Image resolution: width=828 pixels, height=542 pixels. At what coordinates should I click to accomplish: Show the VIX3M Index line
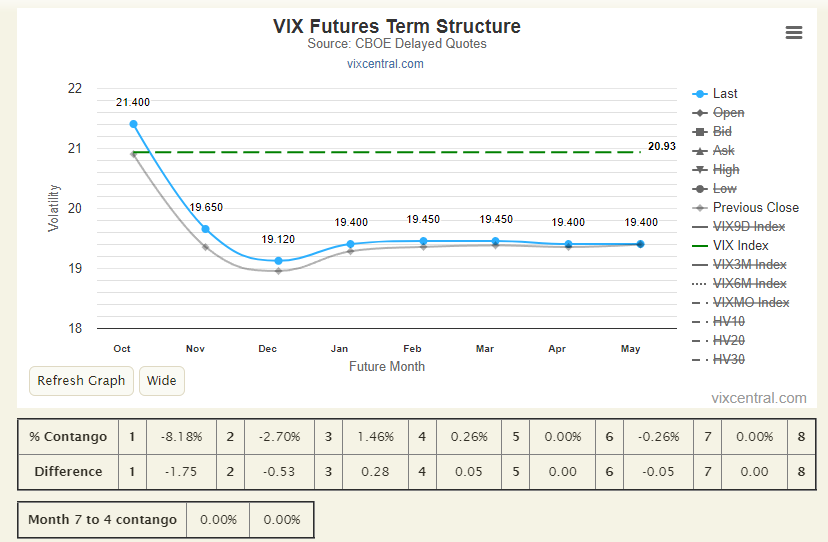point(749,265)
